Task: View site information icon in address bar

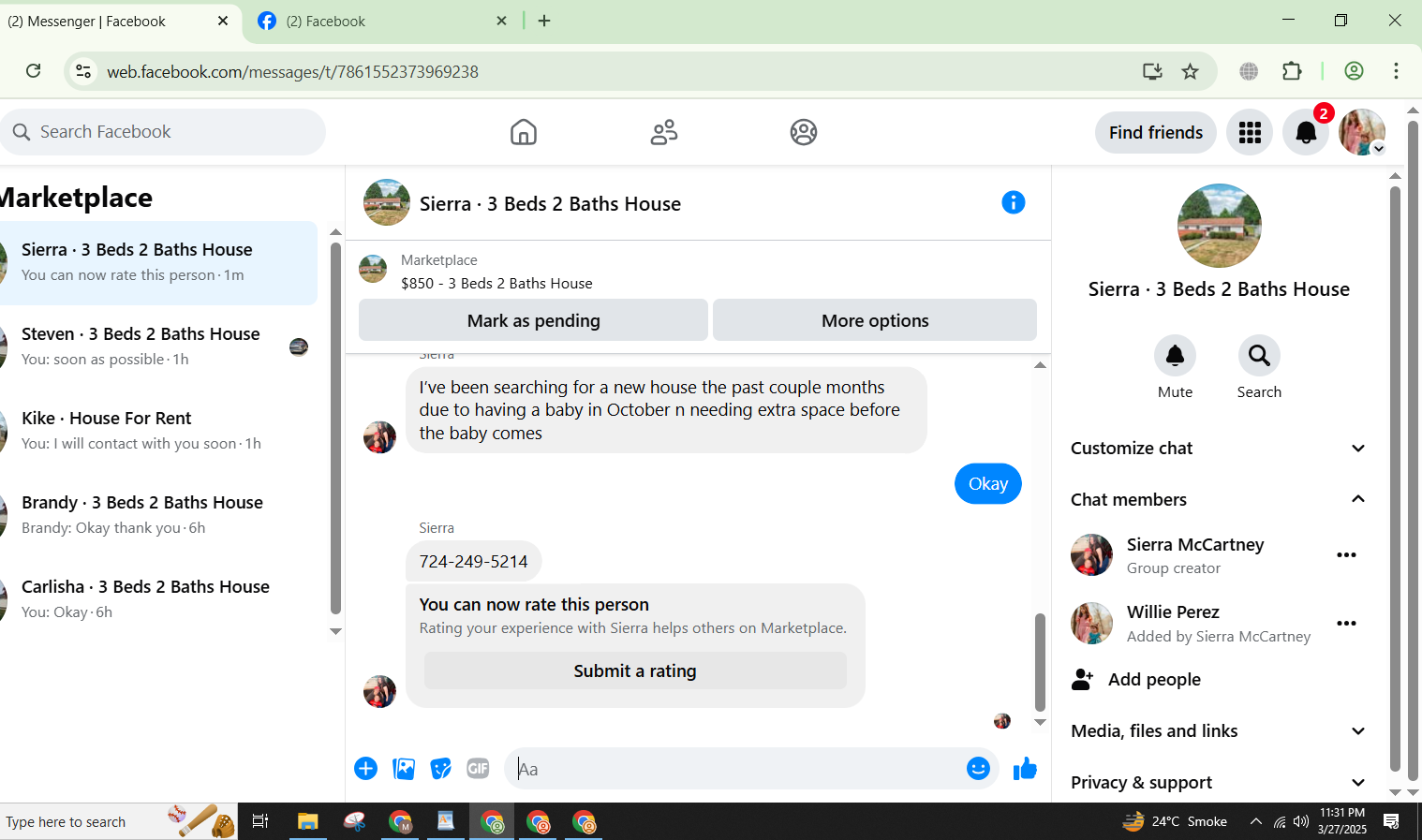Action: 83,71
